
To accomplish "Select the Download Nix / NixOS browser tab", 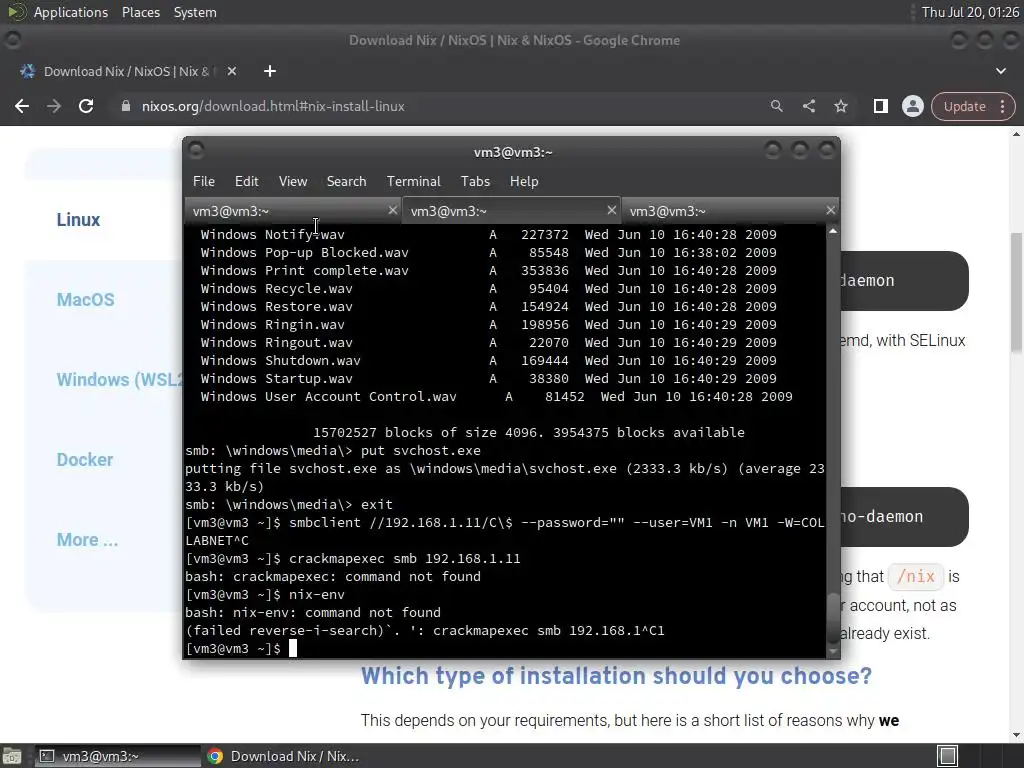I will (x=127, y=71).
